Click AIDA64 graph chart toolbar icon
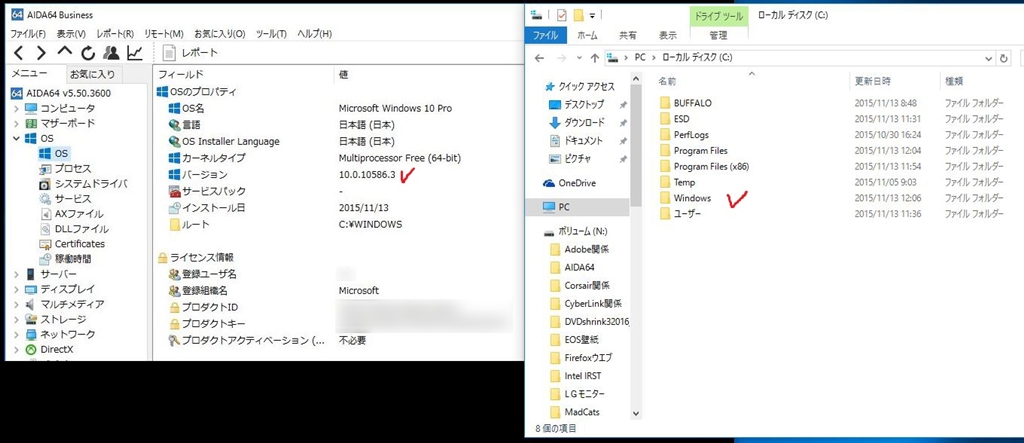Viewport: 1024px width, 443px height. (135, 53)
